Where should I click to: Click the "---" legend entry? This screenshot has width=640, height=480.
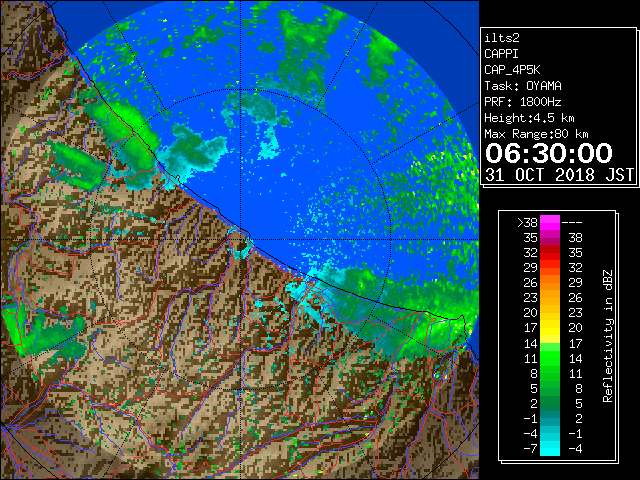(x=572, y=223)
